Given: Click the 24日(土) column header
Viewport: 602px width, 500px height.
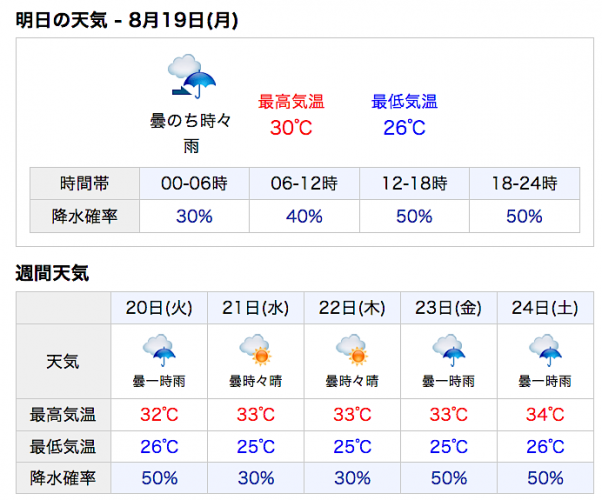Looking at the screenshot, I should click(545, 308).
